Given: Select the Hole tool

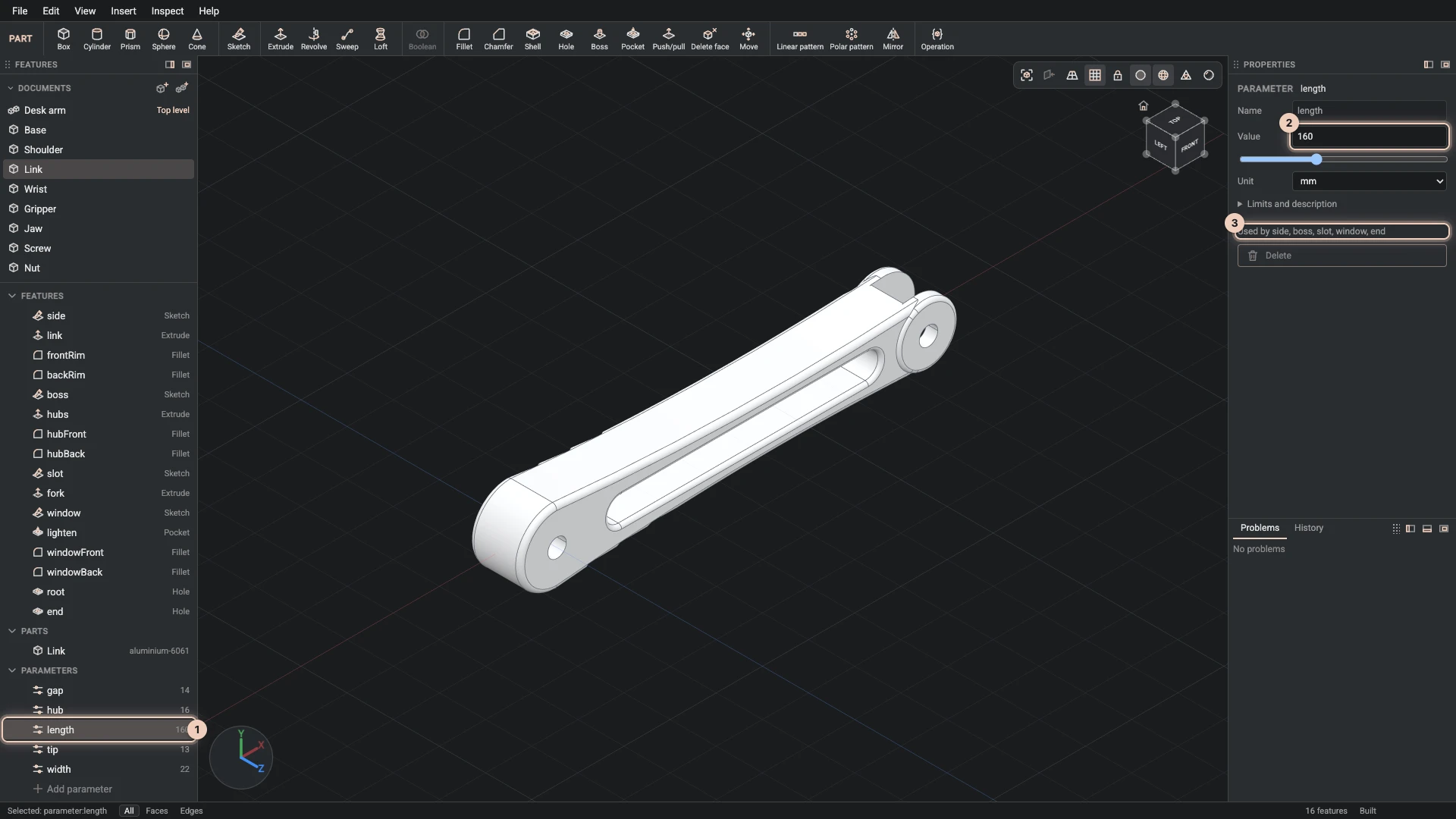Looking at the screenshot, I should click(x=566, y=39).
